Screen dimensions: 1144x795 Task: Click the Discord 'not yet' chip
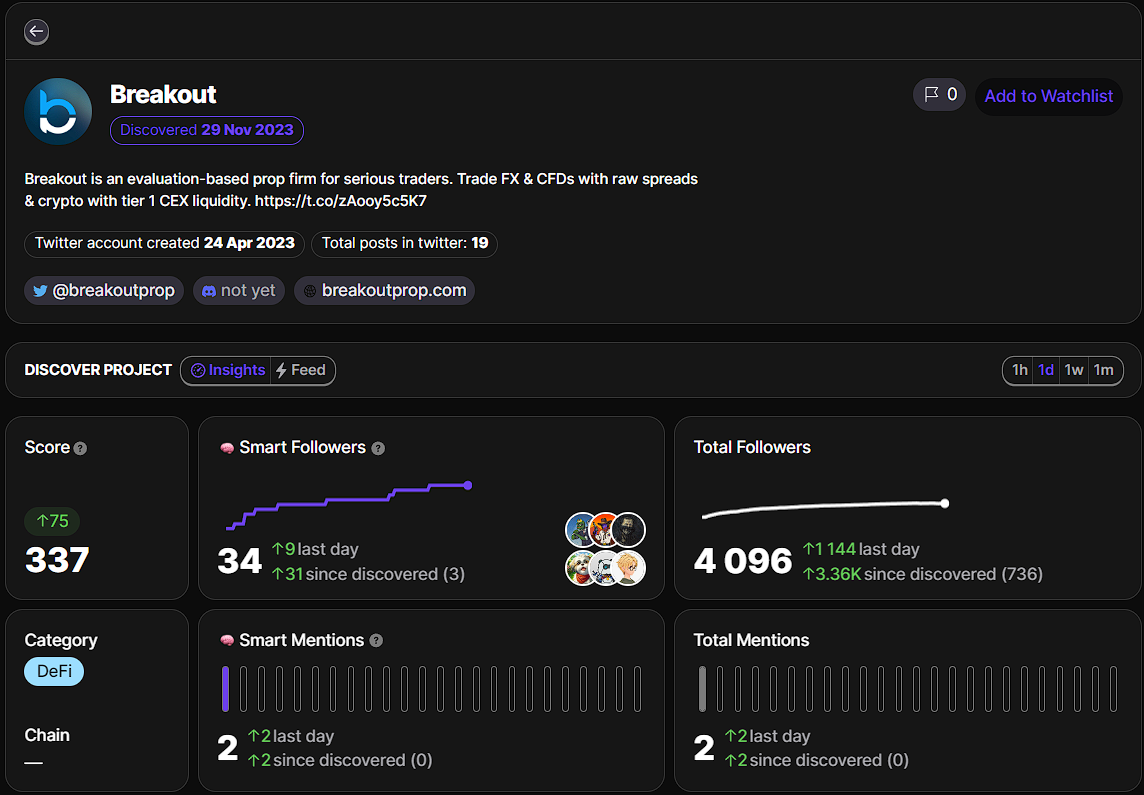point(239,290)
